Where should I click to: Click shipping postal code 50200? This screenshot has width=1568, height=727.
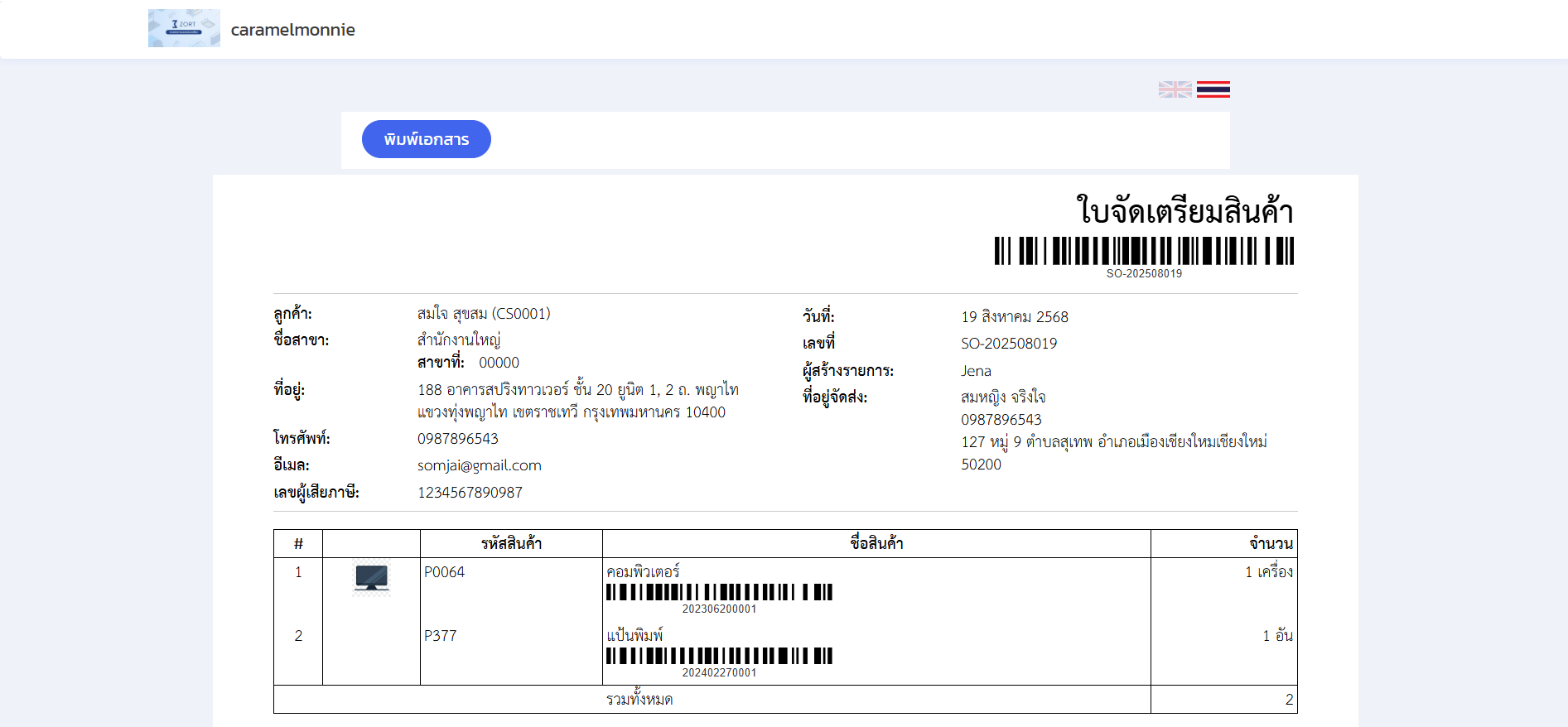(x=981, y=465)
